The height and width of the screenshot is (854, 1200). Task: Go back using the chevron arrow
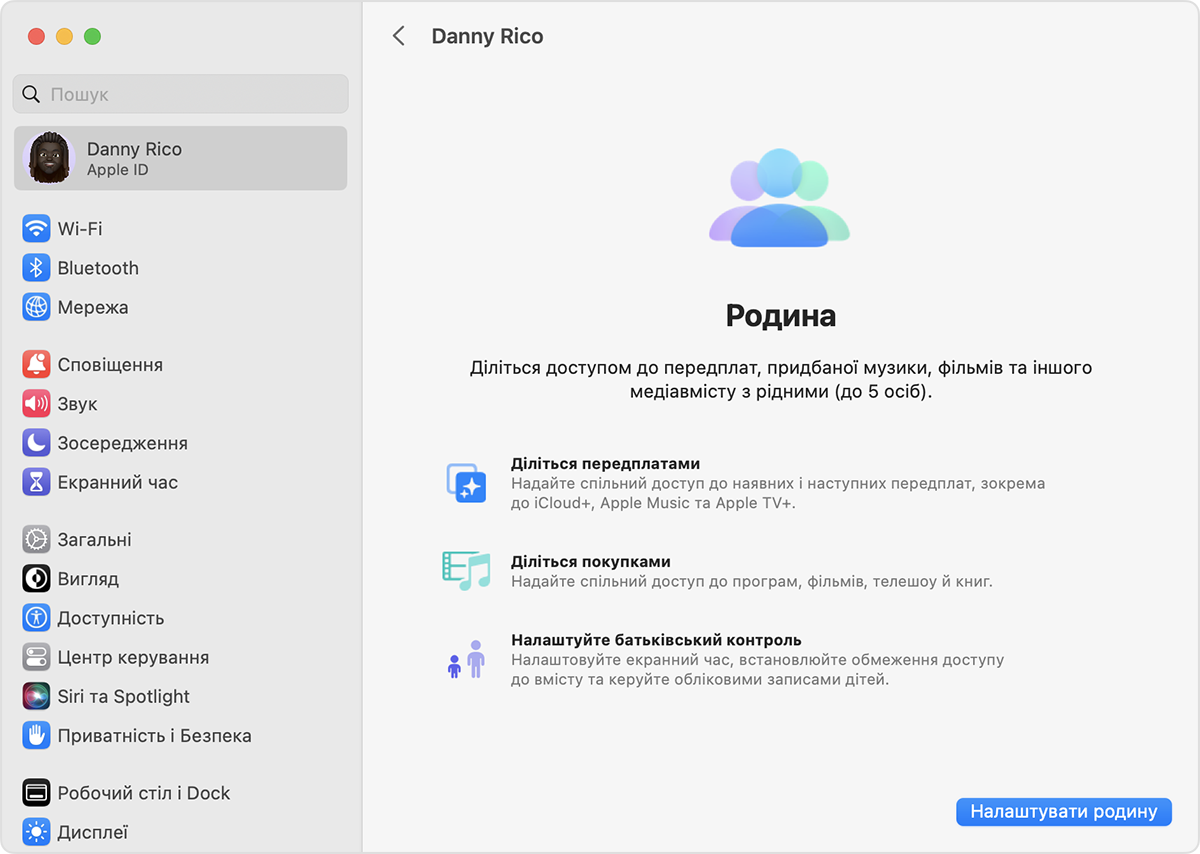[x=399, y=35]
